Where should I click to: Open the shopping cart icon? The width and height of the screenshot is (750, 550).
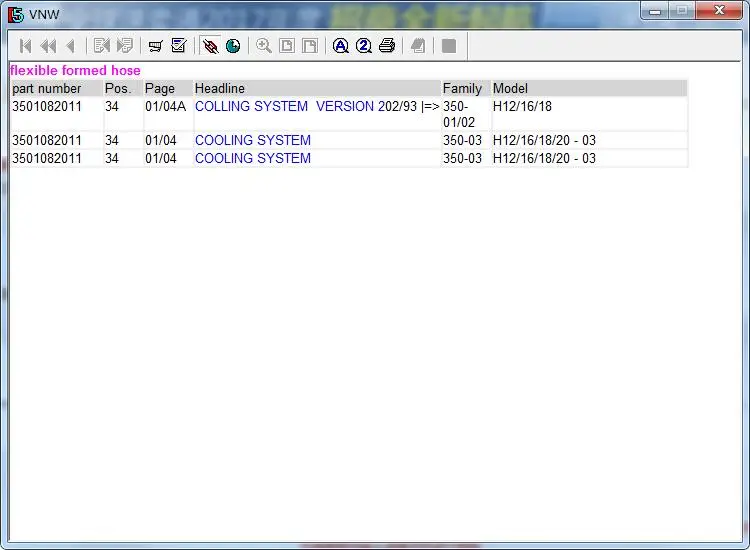point(155,46)
